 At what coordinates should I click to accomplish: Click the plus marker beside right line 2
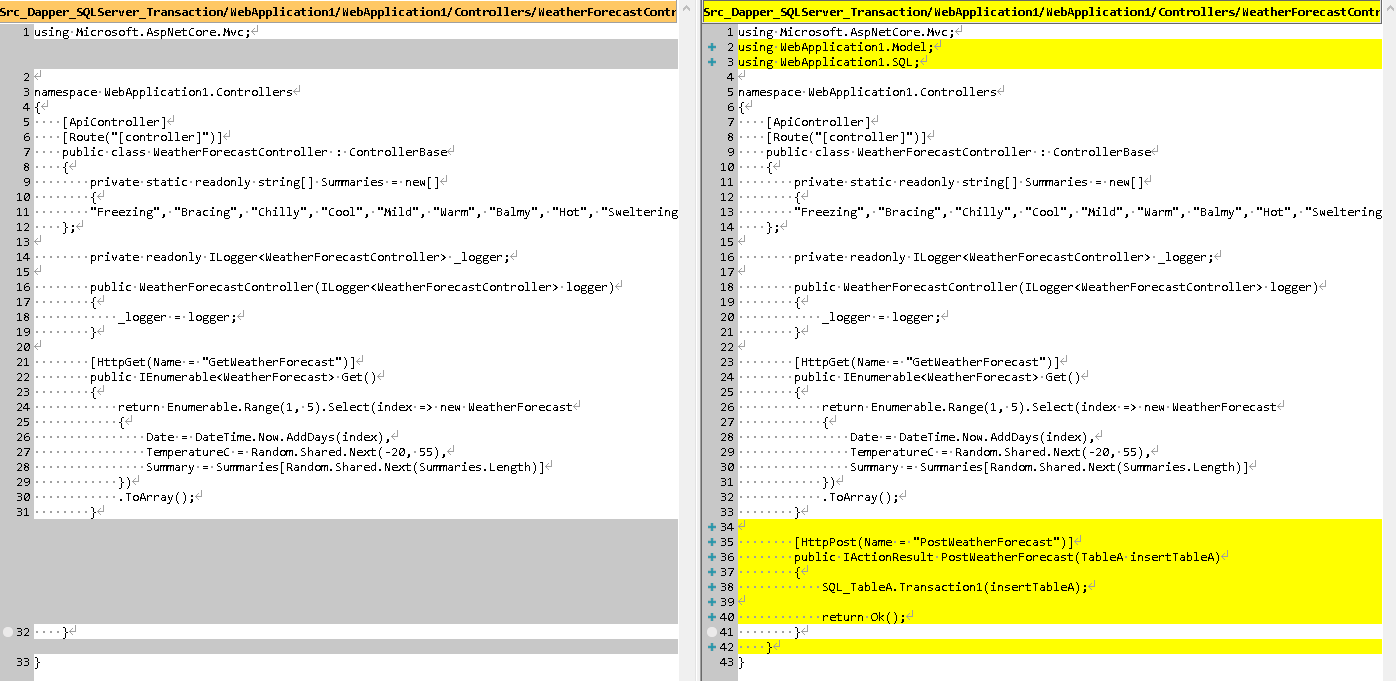point(712,47)
